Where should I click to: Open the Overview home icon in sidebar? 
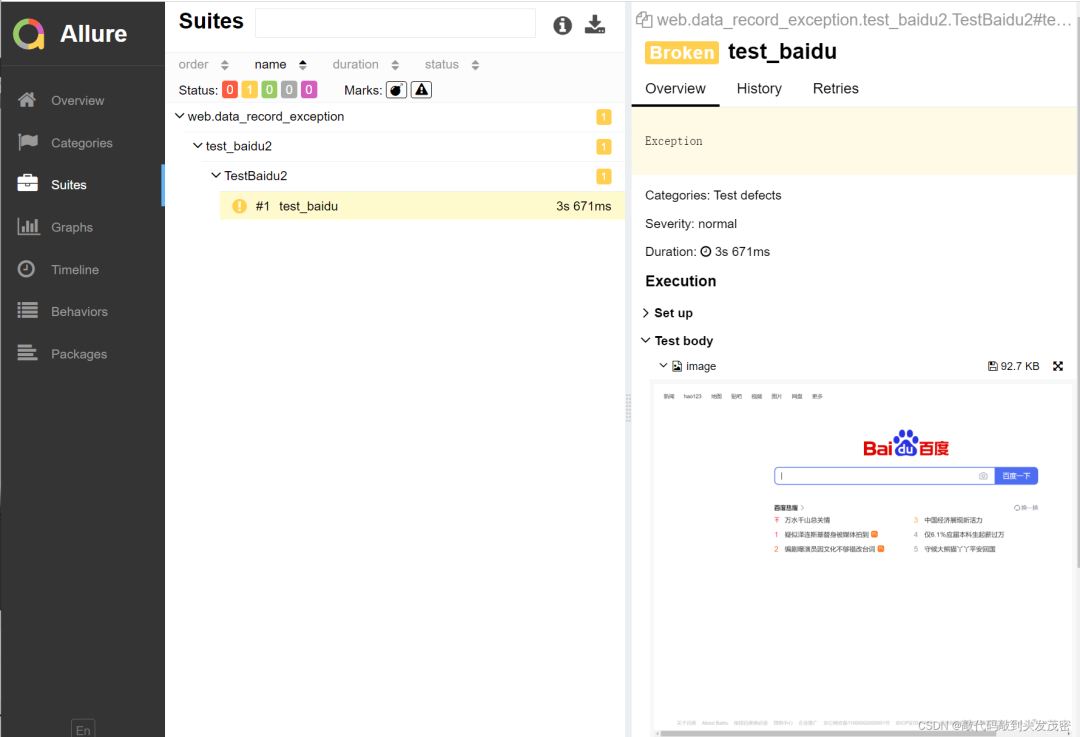(x=27, y=100)
